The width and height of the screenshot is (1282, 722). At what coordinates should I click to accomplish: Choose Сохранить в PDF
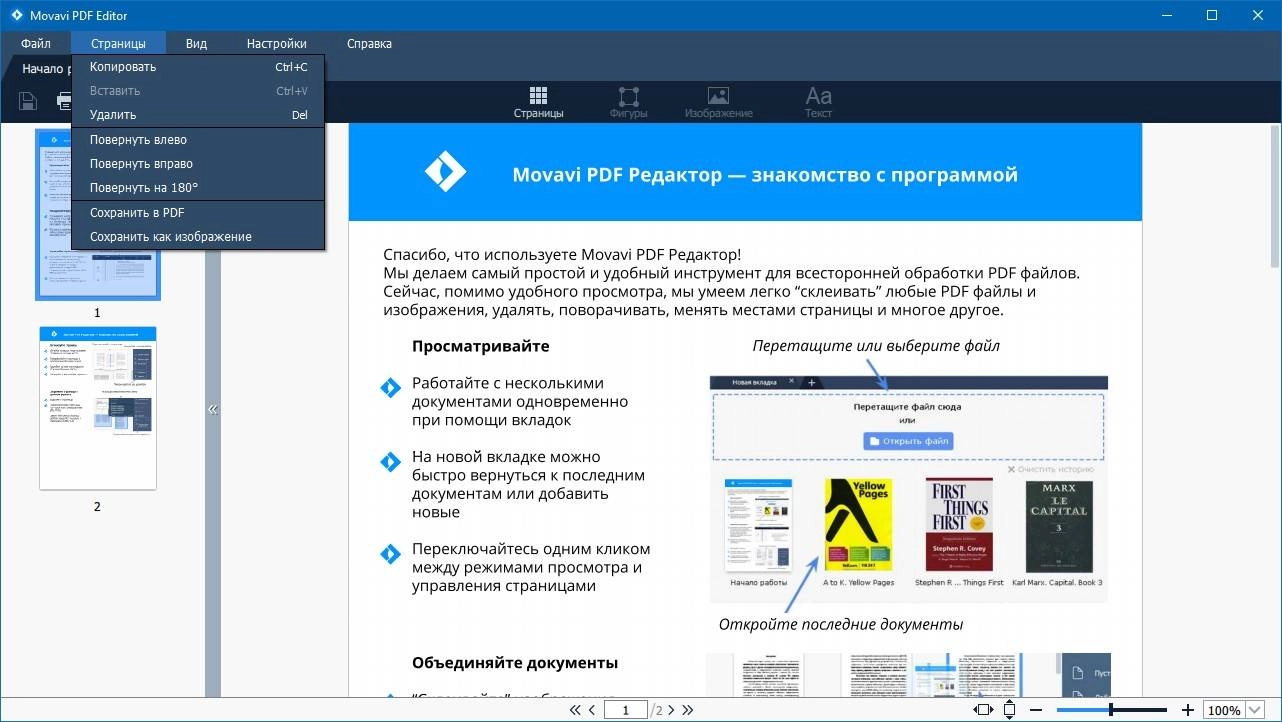tap(198, 213)
